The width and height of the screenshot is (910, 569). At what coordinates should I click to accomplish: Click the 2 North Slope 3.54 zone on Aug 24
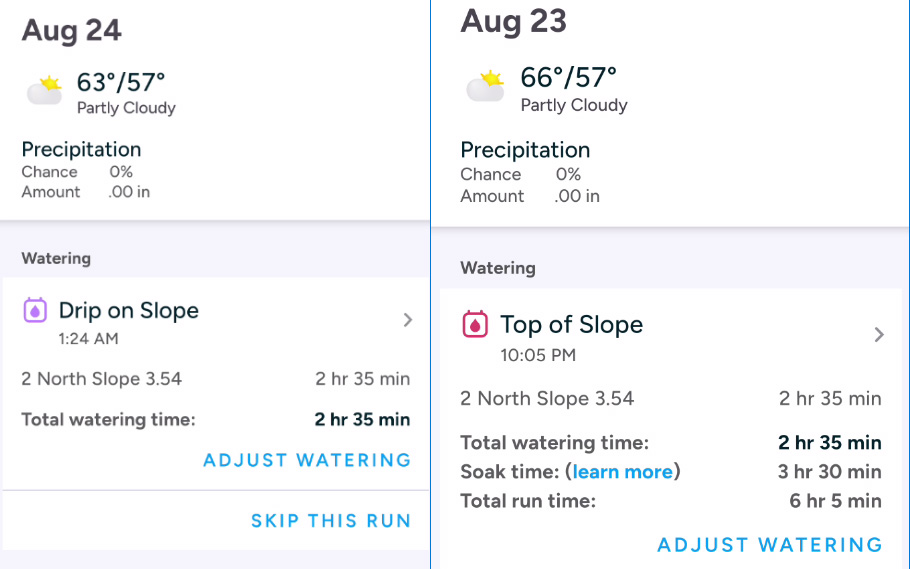(102, 379)
